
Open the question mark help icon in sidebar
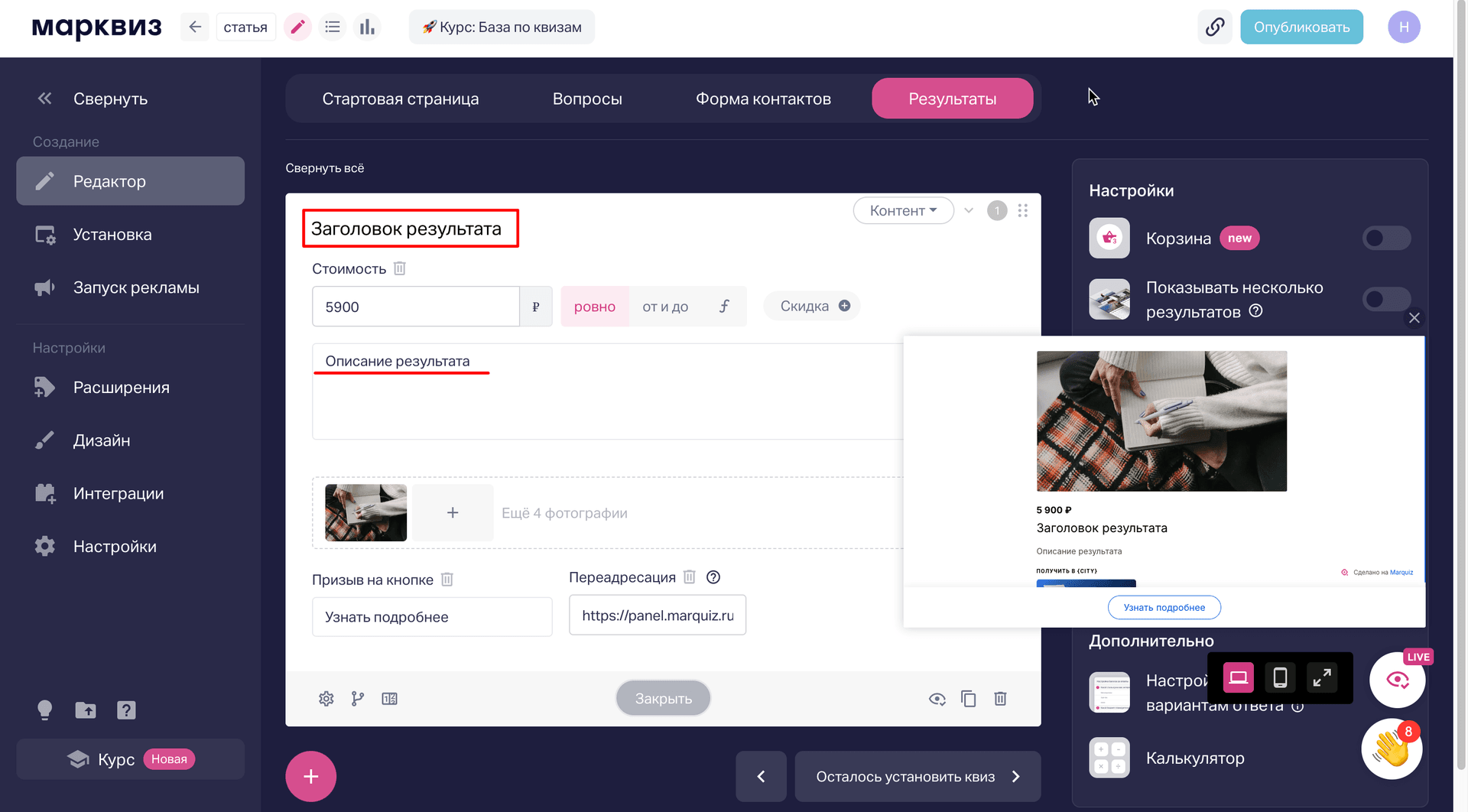[126, 710]
